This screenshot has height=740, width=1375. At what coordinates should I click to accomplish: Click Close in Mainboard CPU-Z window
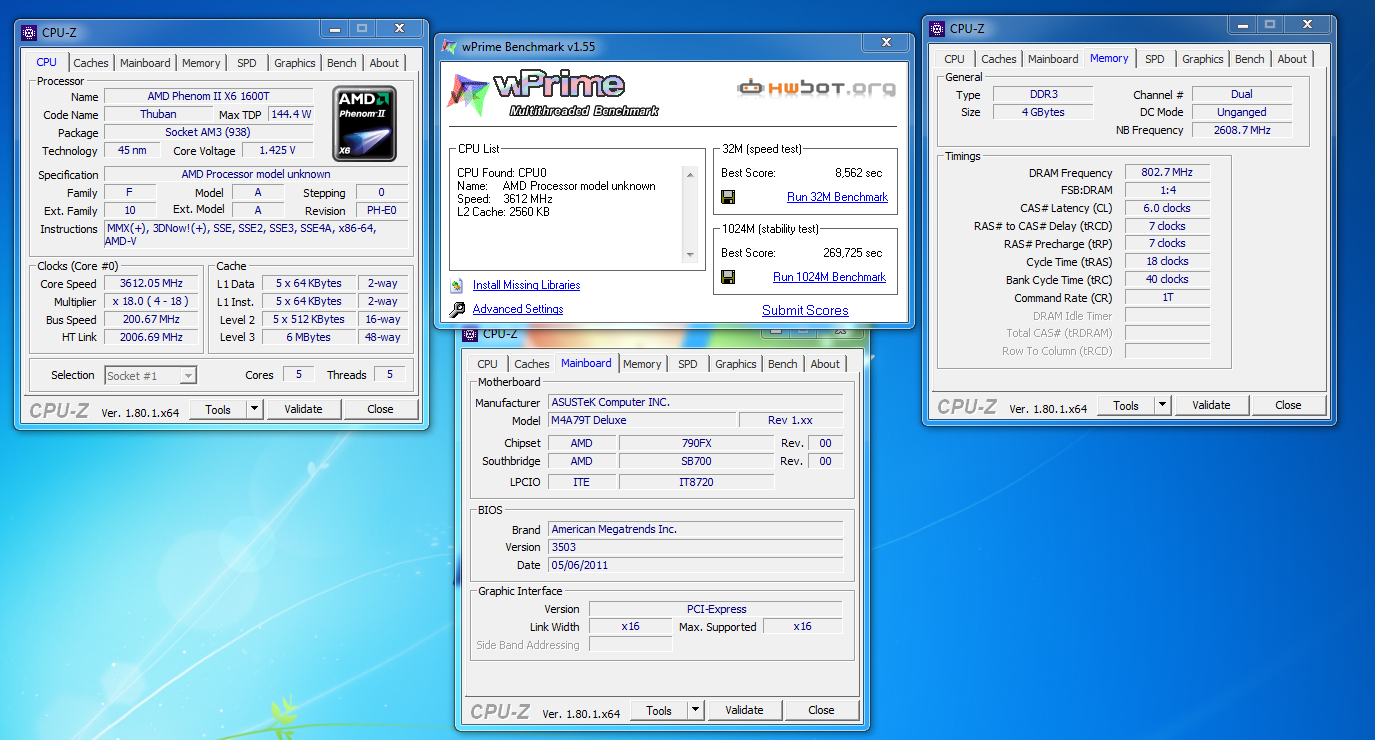point(821,710)
